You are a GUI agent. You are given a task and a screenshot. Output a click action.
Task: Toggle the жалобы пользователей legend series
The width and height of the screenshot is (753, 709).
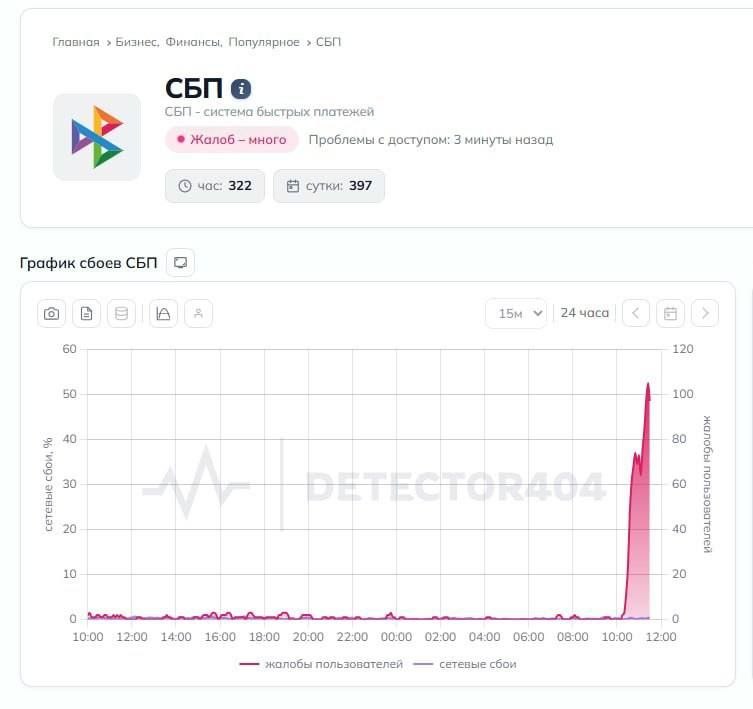pos(322,664)
